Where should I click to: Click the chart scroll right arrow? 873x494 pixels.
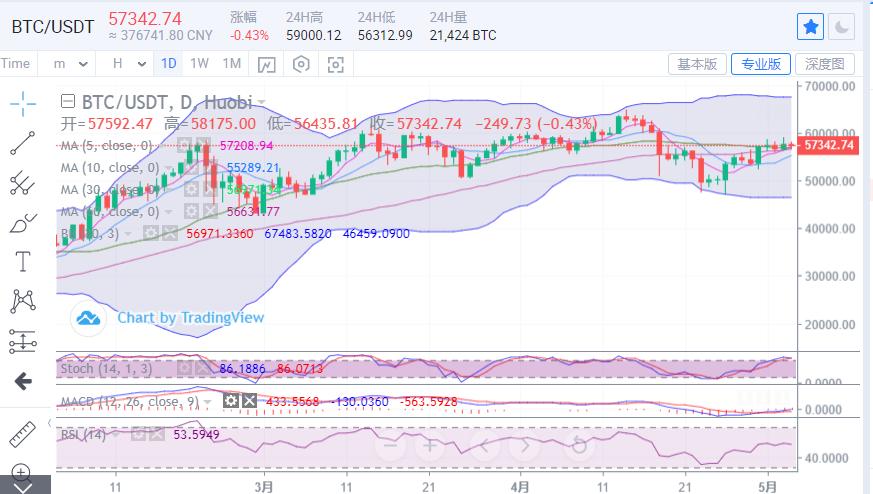[x=526, y=446]
